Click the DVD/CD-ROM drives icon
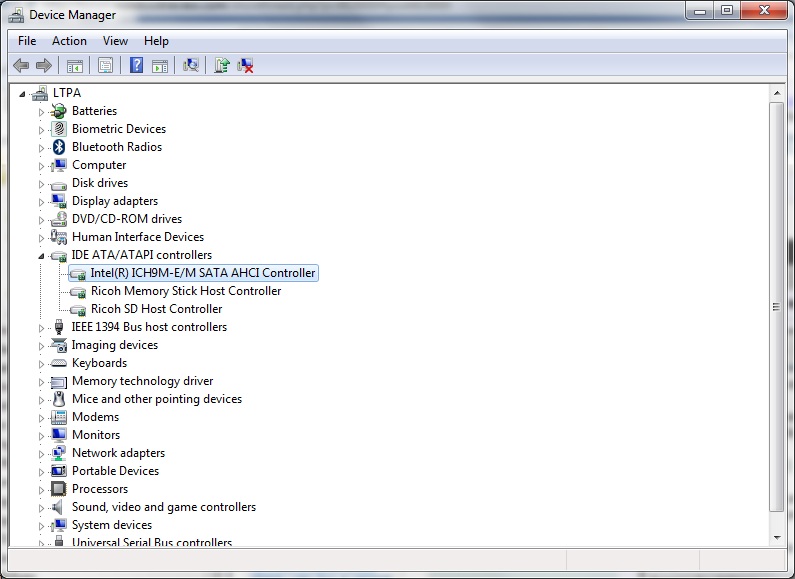795x579 pixels. (x=59, y=219)
